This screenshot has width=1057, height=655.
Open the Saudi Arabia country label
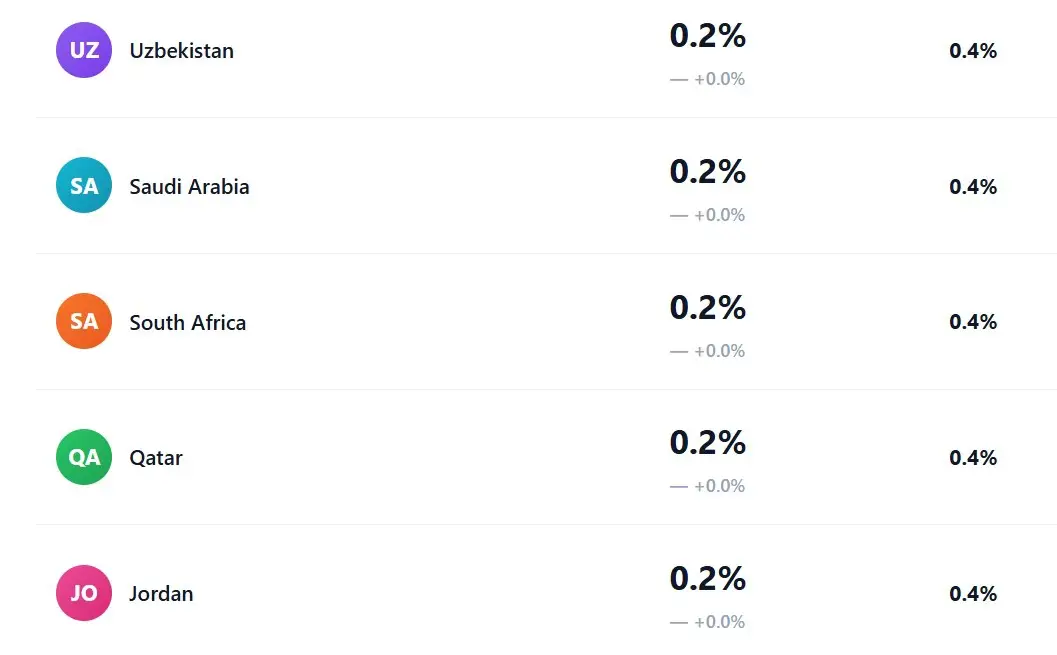point(189,187)
